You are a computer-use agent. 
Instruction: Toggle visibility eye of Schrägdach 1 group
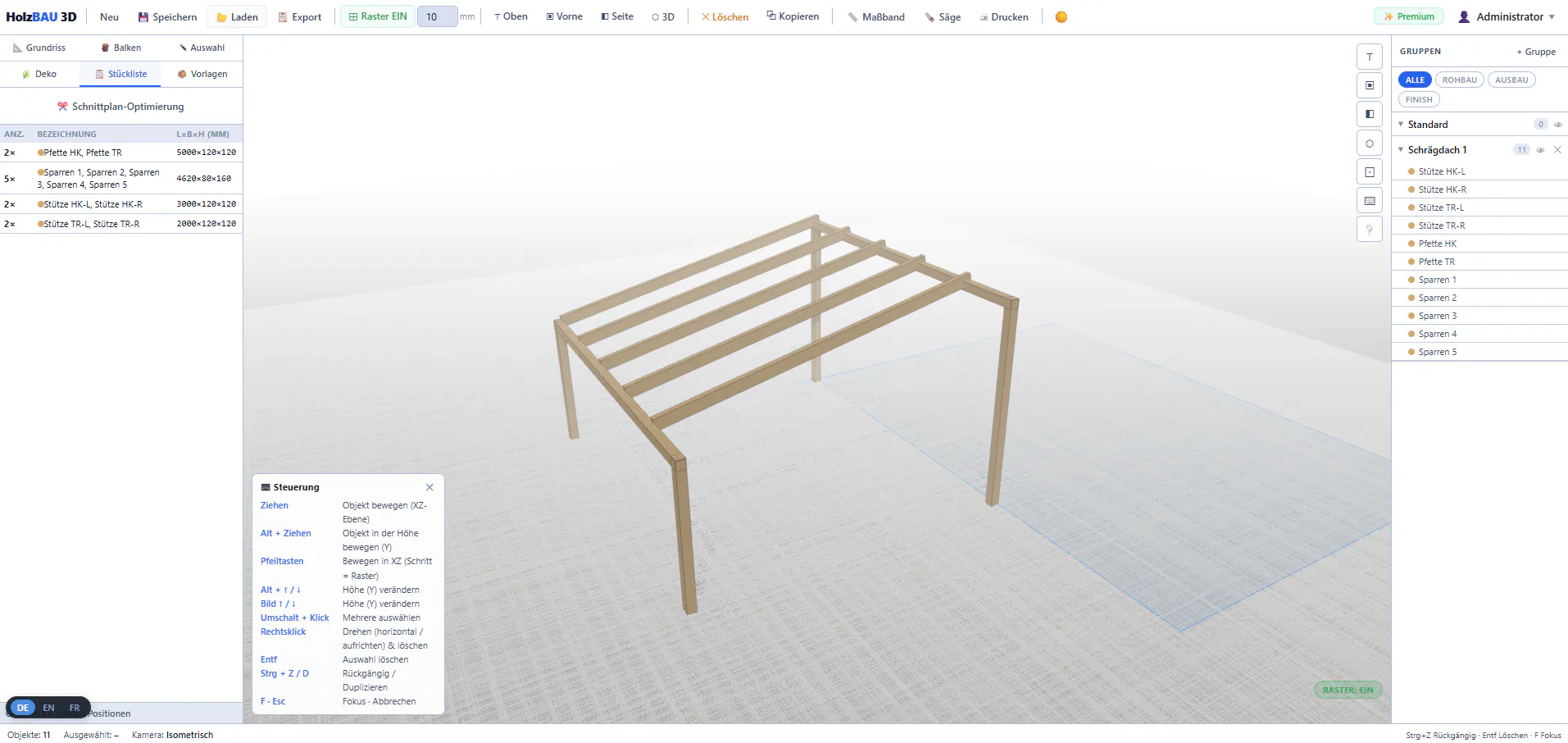tap(1540, 150)
